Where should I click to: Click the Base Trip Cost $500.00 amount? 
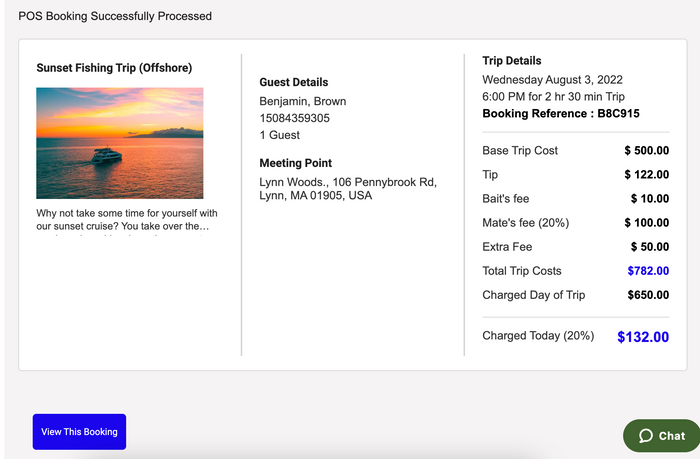point(646,151)
